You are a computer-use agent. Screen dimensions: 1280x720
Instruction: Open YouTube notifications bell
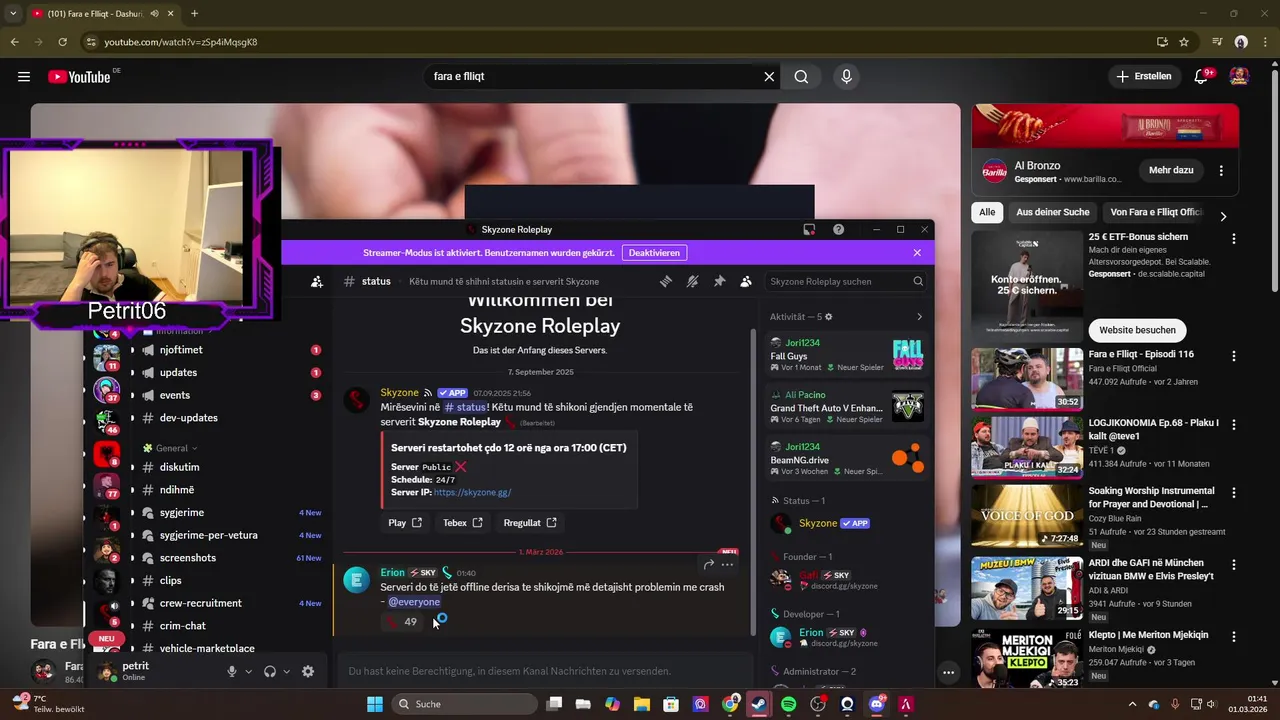tap(1202, 77)
